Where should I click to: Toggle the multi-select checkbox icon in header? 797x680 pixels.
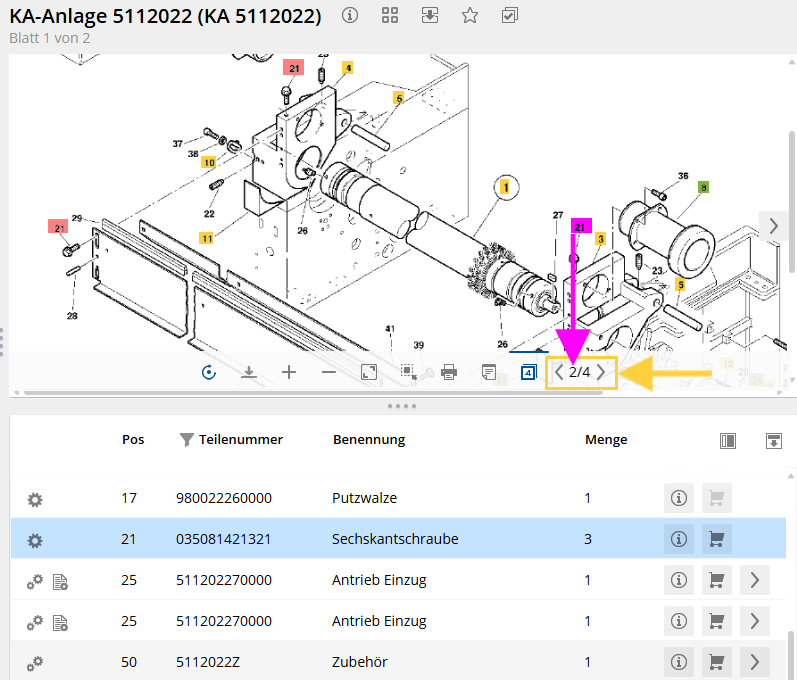(509, 15)
